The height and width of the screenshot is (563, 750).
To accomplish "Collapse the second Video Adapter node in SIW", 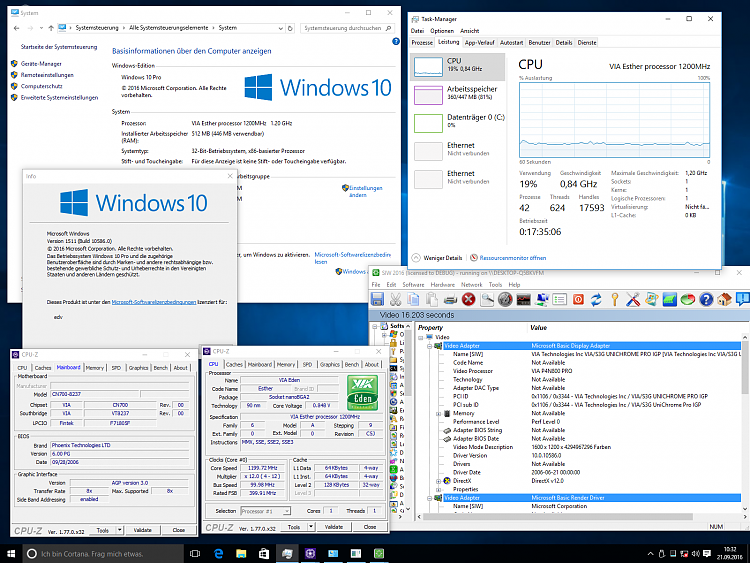I will (x=430, y=498).
